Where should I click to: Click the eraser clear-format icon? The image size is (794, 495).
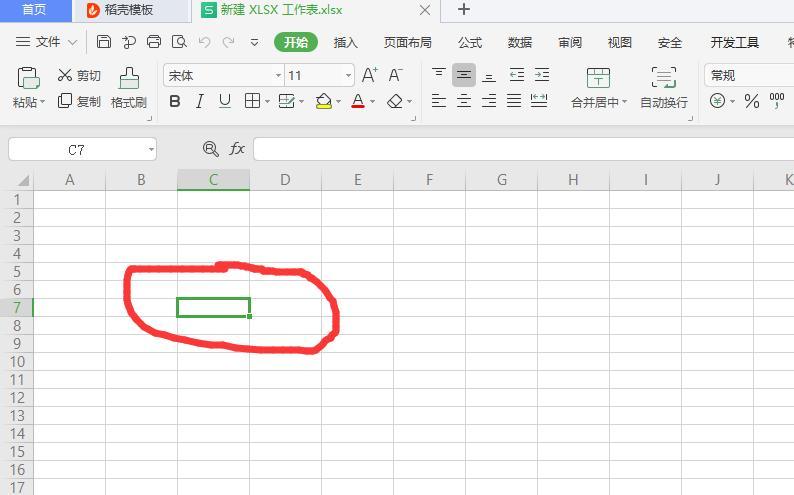tap(394, 101)
